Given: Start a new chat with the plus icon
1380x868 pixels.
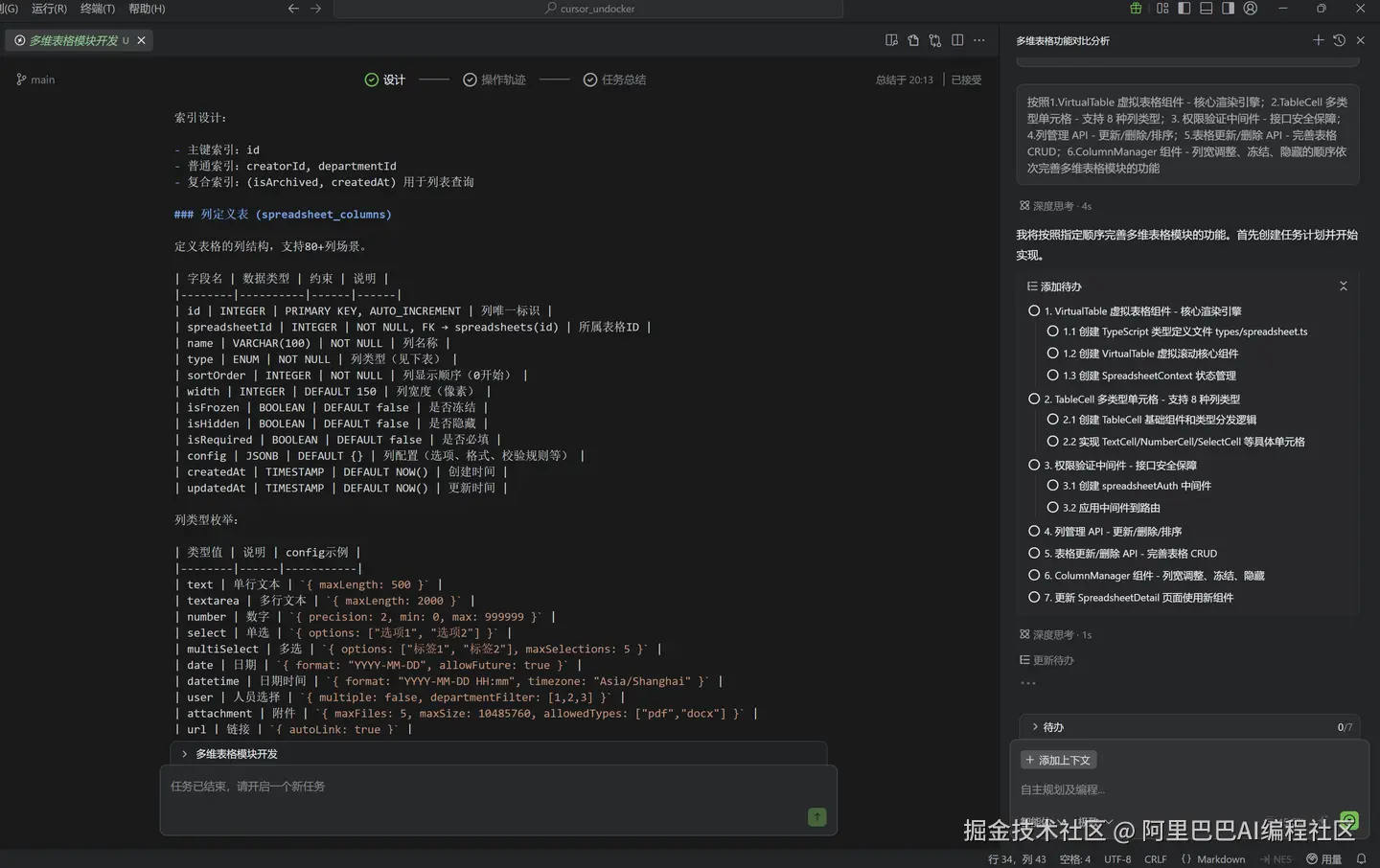Looking at the screenshot, I should pos(1318,40).
